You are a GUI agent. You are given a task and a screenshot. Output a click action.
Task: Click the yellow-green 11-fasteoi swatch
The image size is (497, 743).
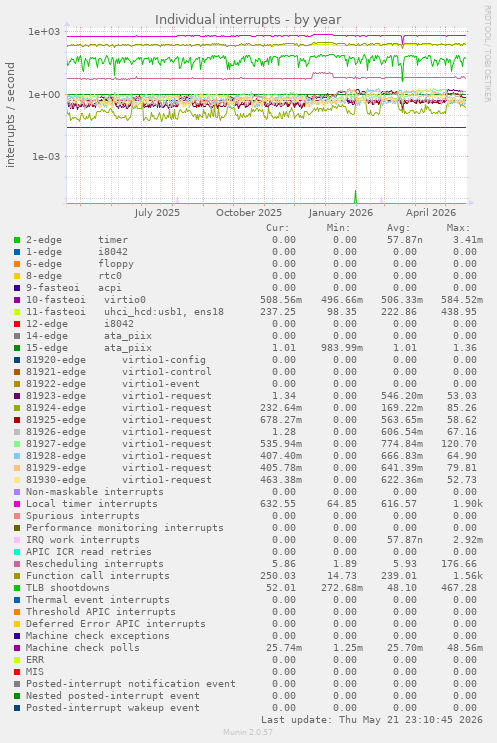point(17,312)
